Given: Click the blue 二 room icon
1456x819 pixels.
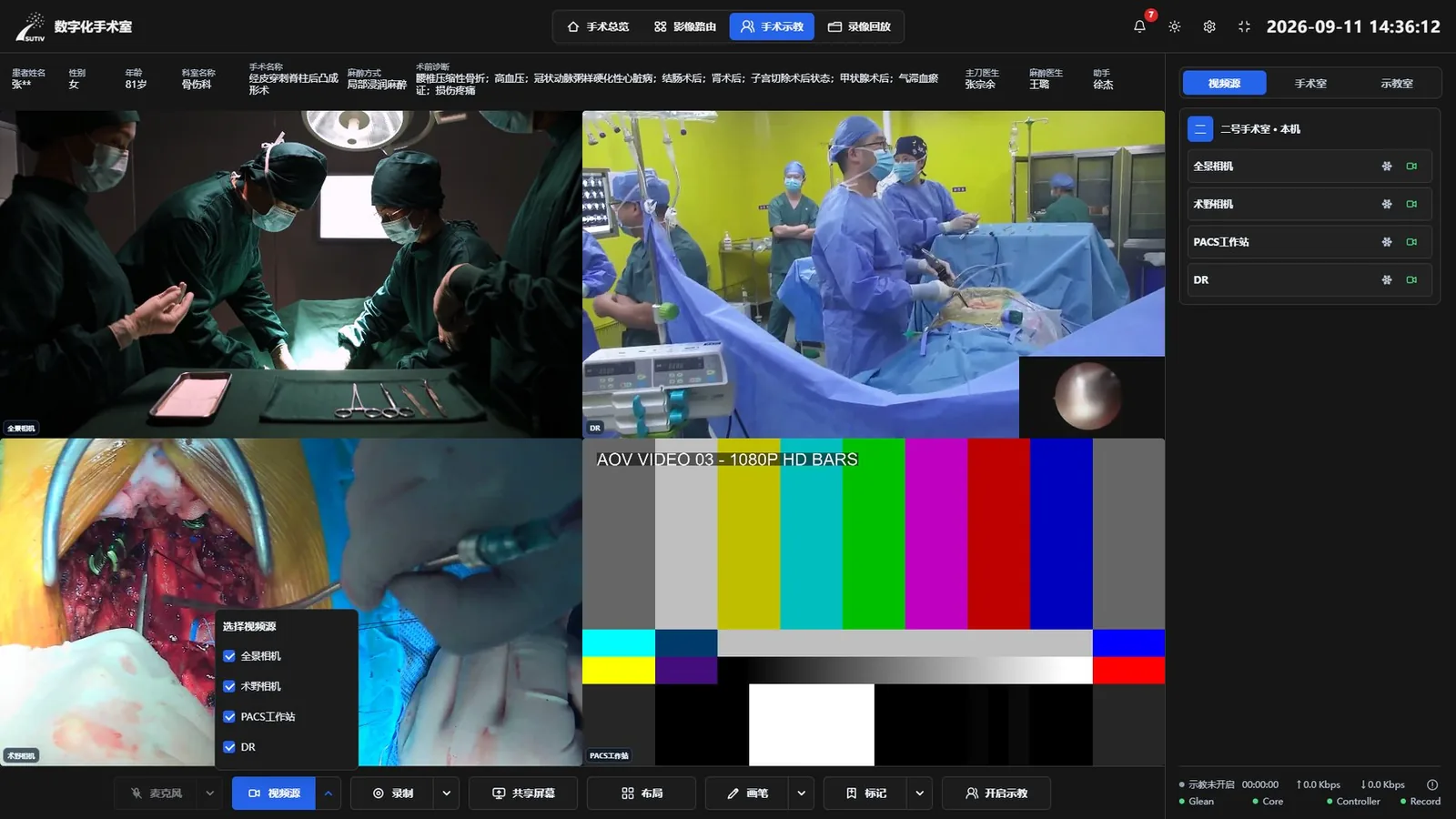Looking at the screenshot, I should (x=1200, y=129).
